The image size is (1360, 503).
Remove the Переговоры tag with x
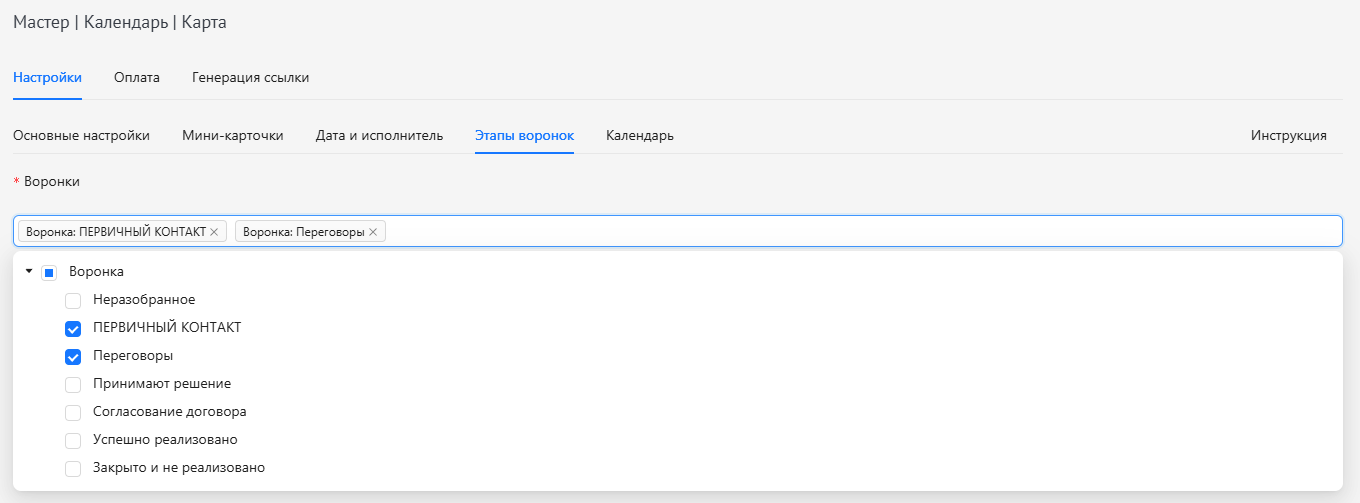373,232
